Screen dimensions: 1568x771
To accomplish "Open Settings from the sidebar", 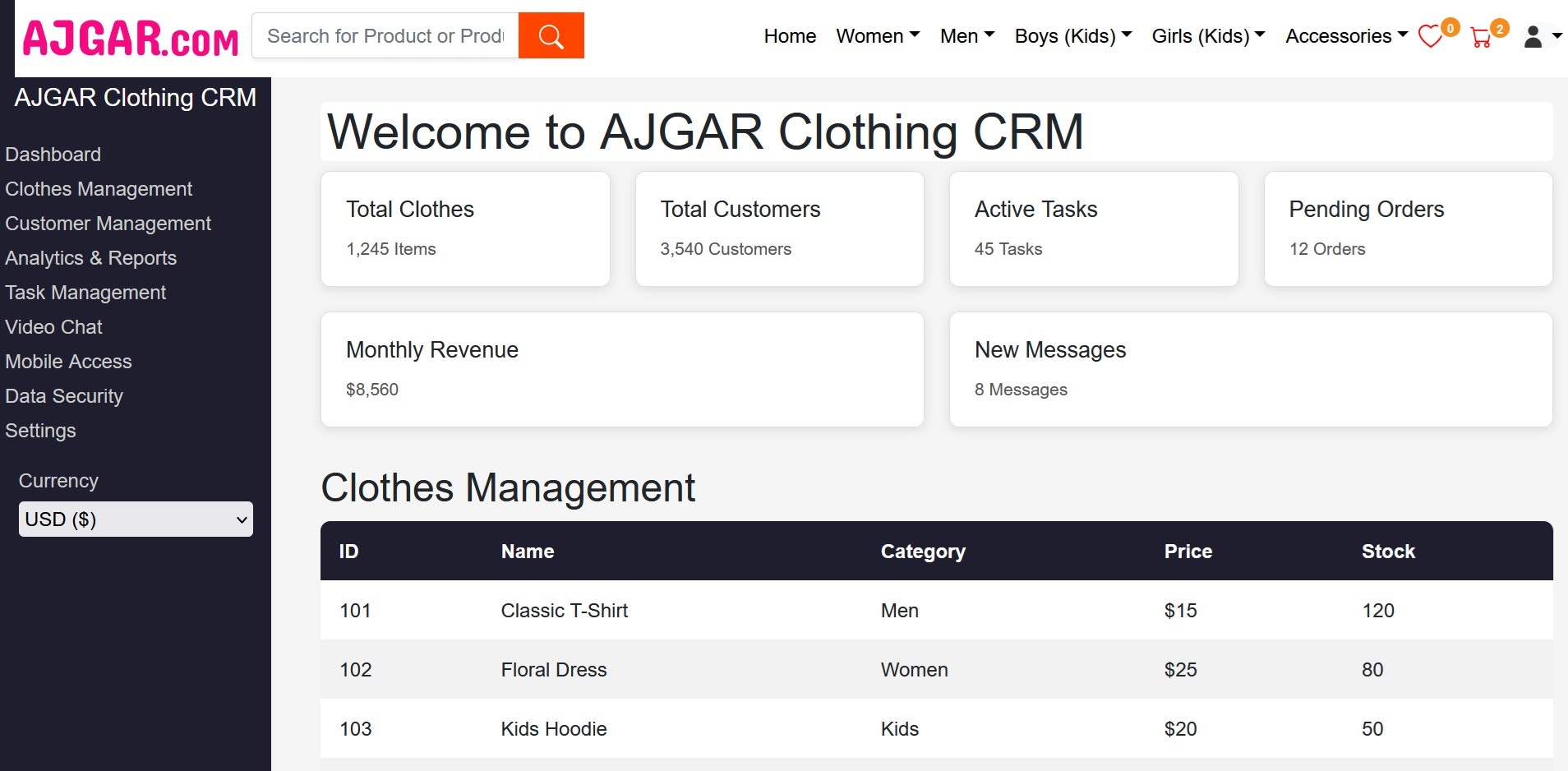I will point(40,430).
